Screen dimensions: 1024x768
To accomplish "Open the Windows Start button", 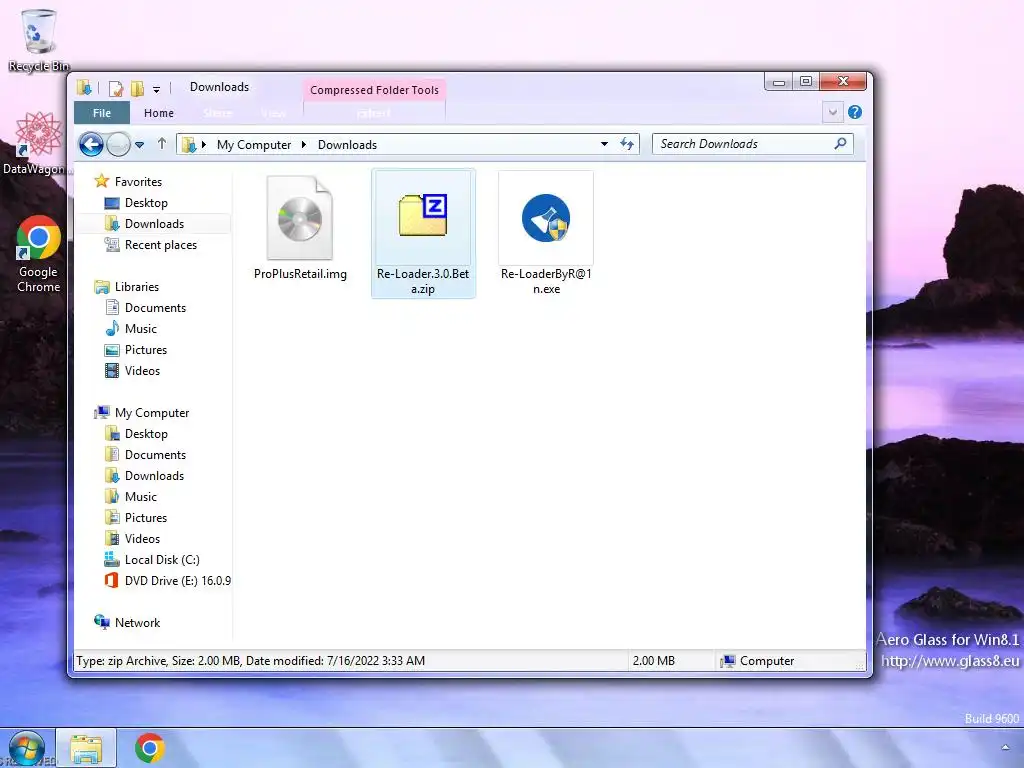I will [x=27, y=748].
